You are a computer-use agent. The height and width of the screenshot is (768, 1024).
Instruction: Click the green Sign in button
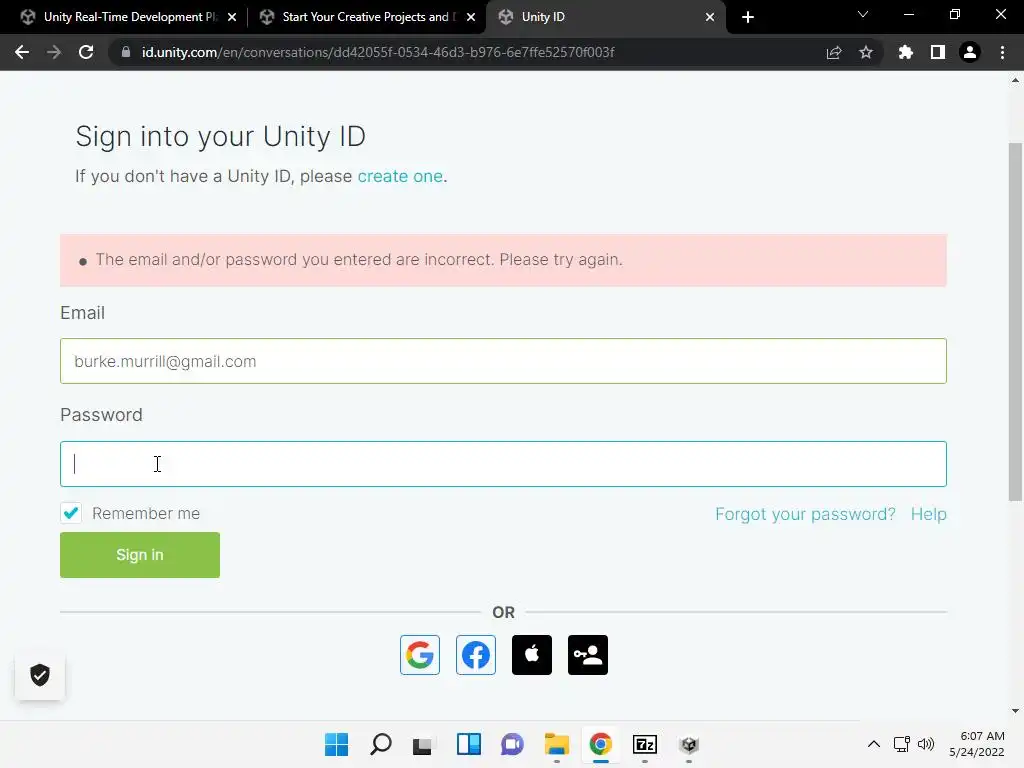pos(140,554)
